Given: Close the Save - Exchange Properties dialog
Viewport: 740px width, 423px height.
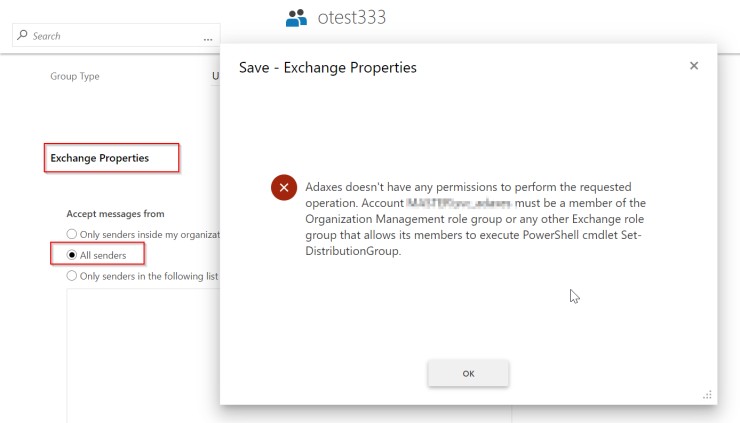Looking at the screenshot, I should [x=694, y=66].
